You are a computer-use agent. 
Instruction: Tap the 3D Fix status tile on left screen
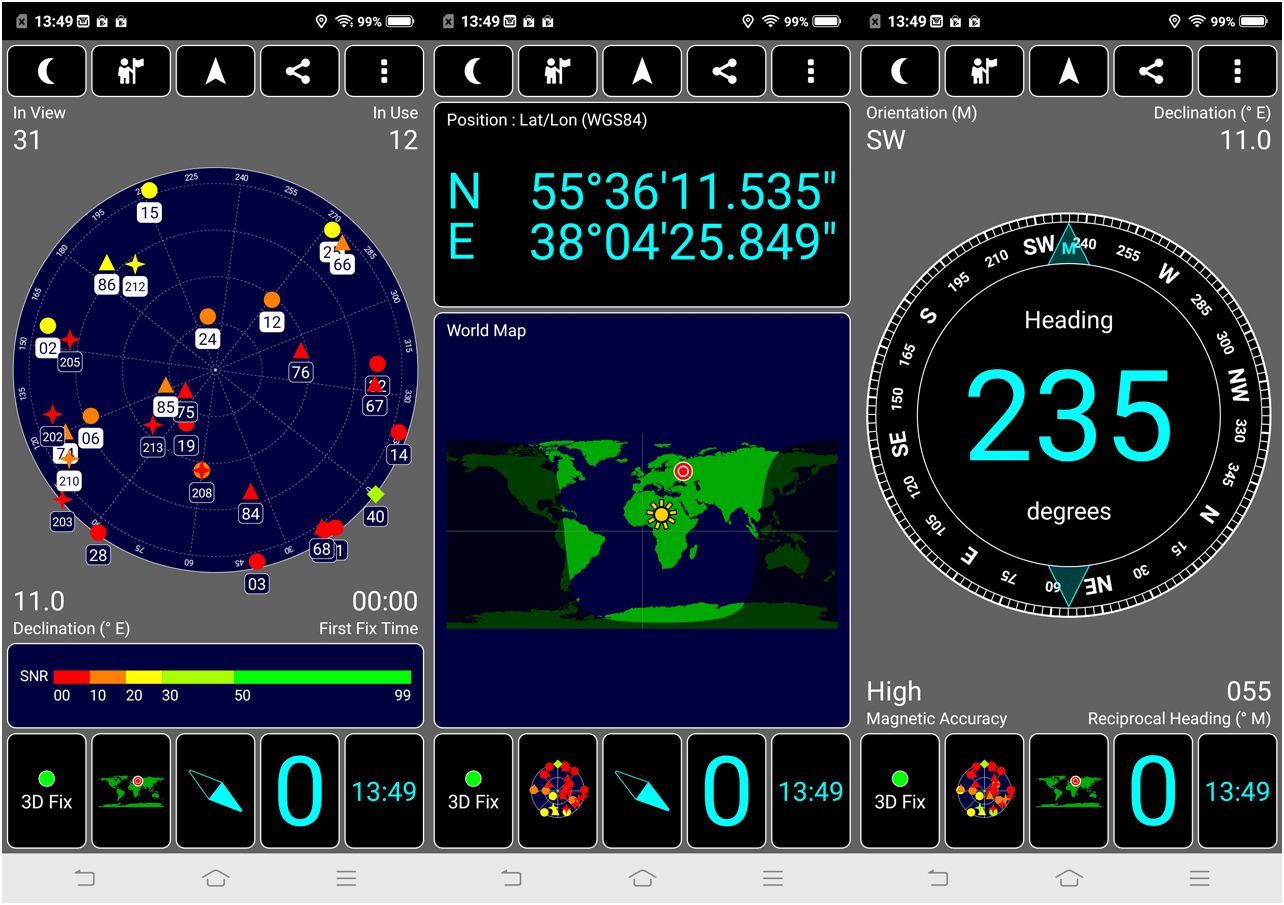tap(47, 791)
